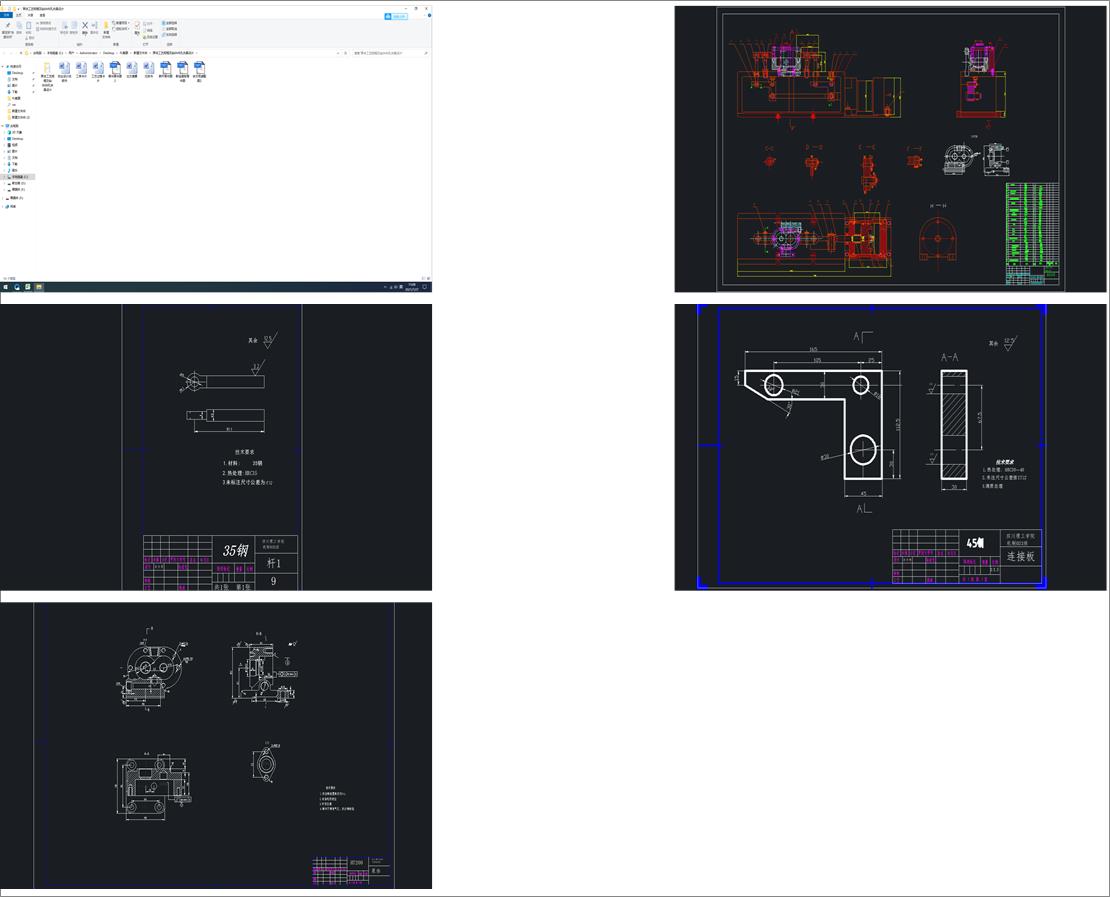The width and height of the screenshot is (1110, 897).
Task: Click the Paste icon in Explorer ribbon
Action: (28, 27)
